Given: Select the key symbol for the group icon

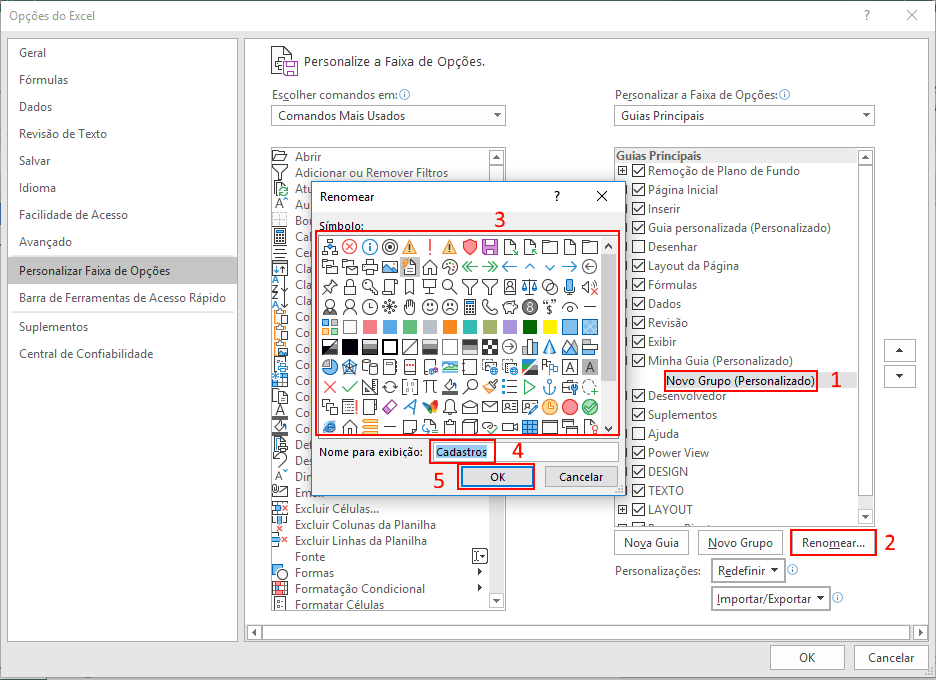Looking at the screenshot, I should point(369,284).
